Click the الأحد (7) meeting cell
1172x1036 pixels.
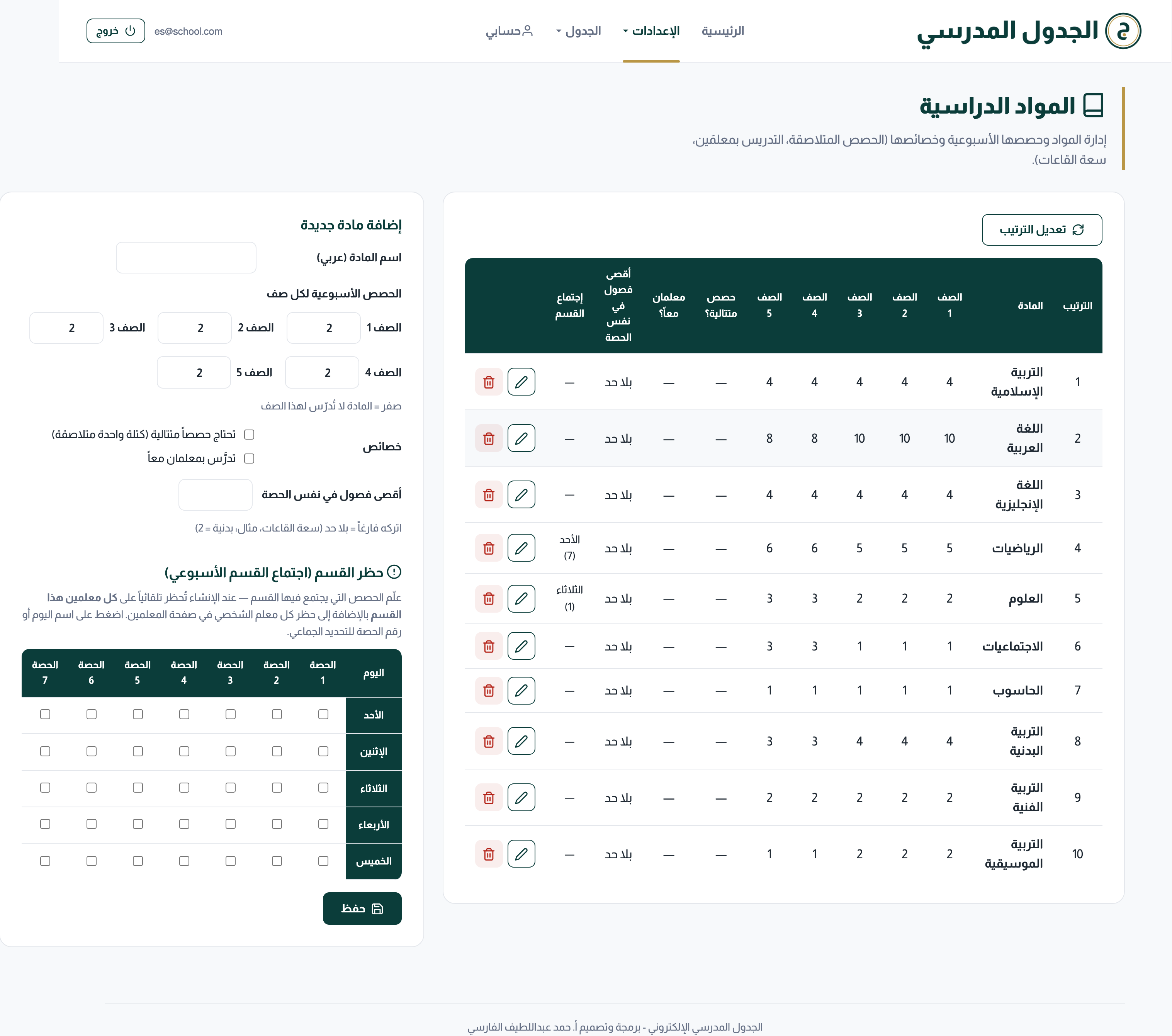click(569, 547)
